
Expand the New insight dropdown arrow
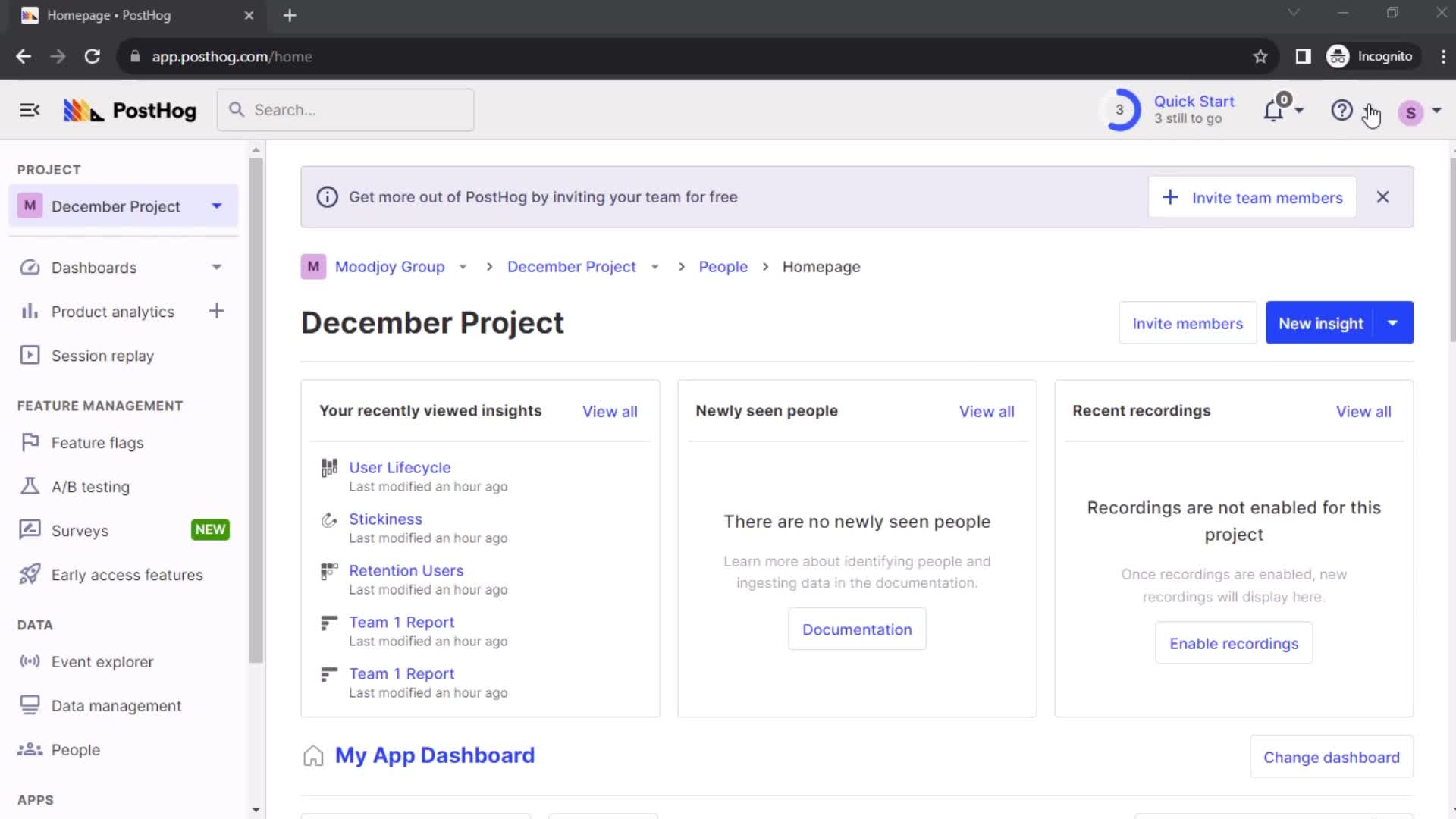(x=1393, y=323)
